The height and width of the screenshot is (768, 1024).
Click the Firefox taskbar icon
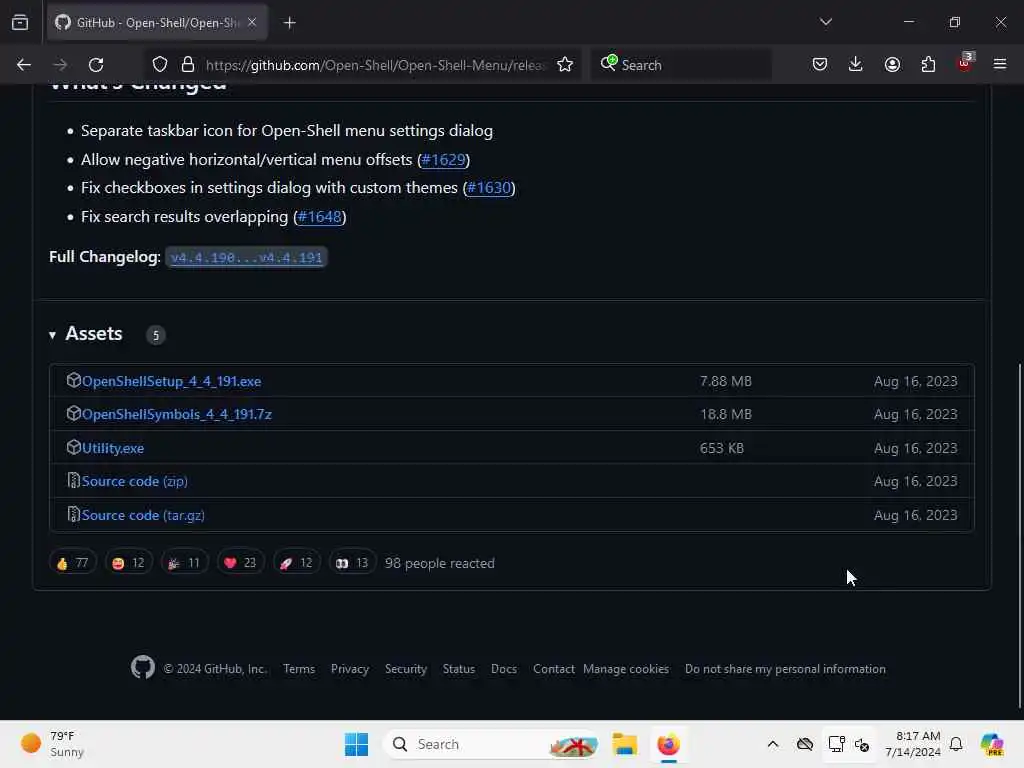[668, 744]
